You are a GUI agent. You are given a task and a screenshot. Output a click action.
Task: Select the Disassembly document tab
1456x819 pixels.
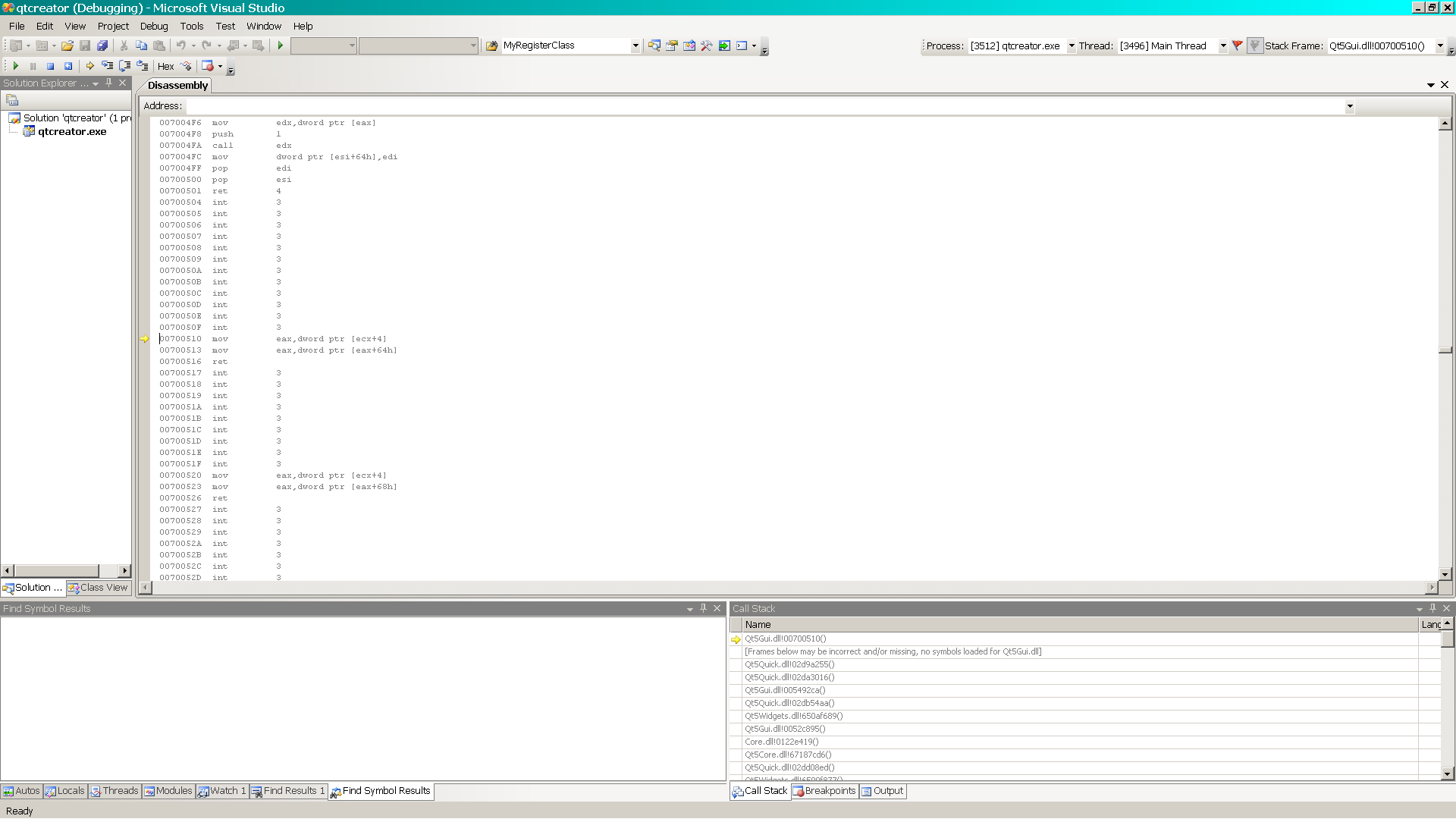[177, 85]
